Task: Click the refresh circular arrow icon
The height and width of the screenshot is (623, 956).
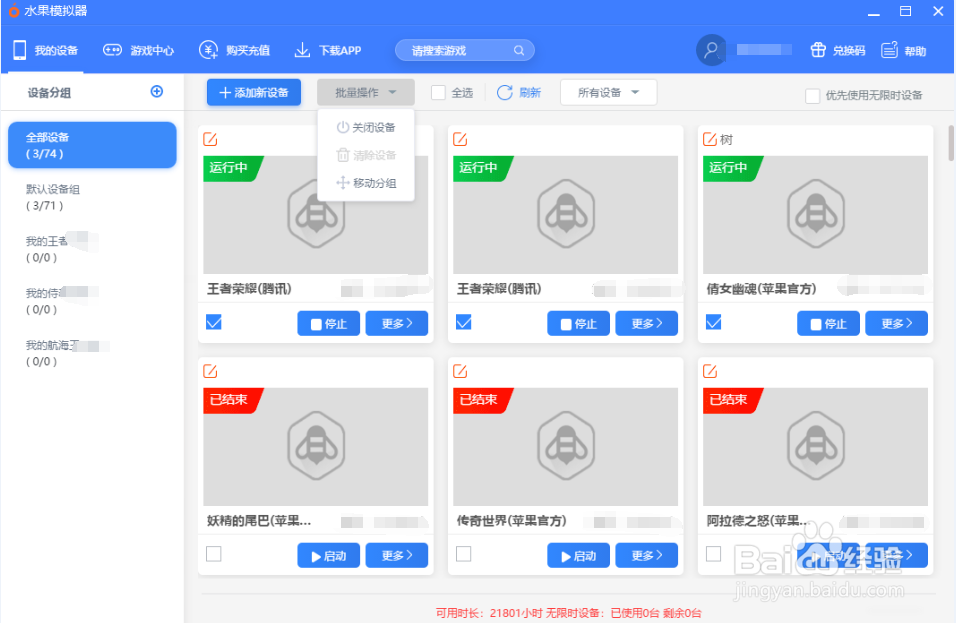Action: coord(505,93)
